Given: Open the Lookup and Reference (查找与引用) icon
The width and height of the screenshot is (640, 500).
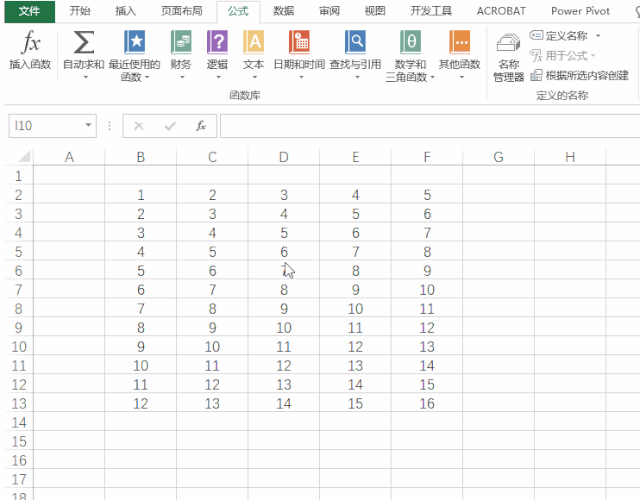Looking at the screenshot, I should (355, 42).
